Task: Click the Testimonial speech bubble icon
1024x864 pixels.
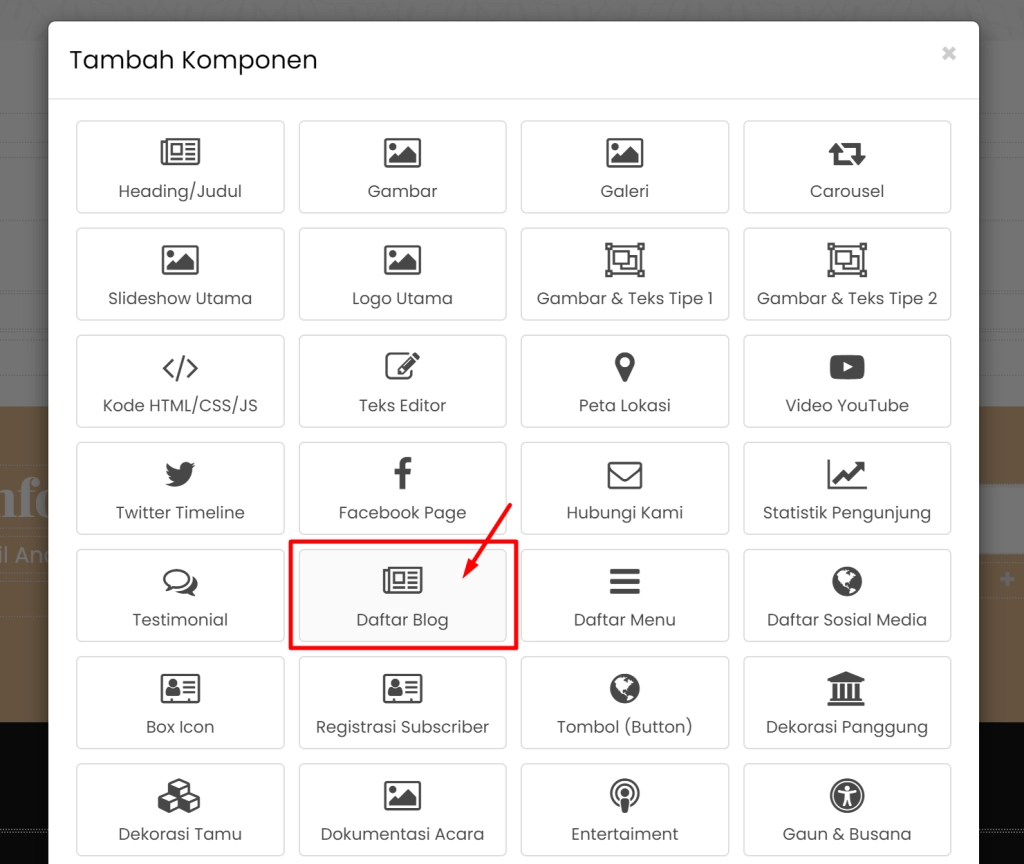Action: (180, 582)
